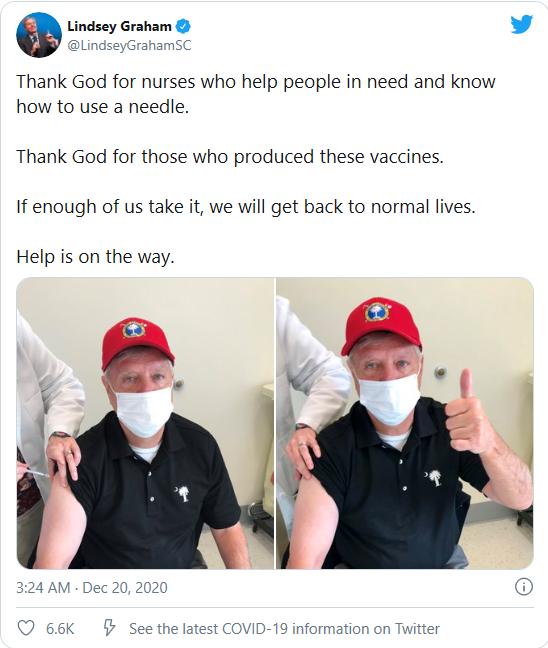Click the Twitter bird logo
The height and width of the screenshot is (648, 548).
click(522, 25)
